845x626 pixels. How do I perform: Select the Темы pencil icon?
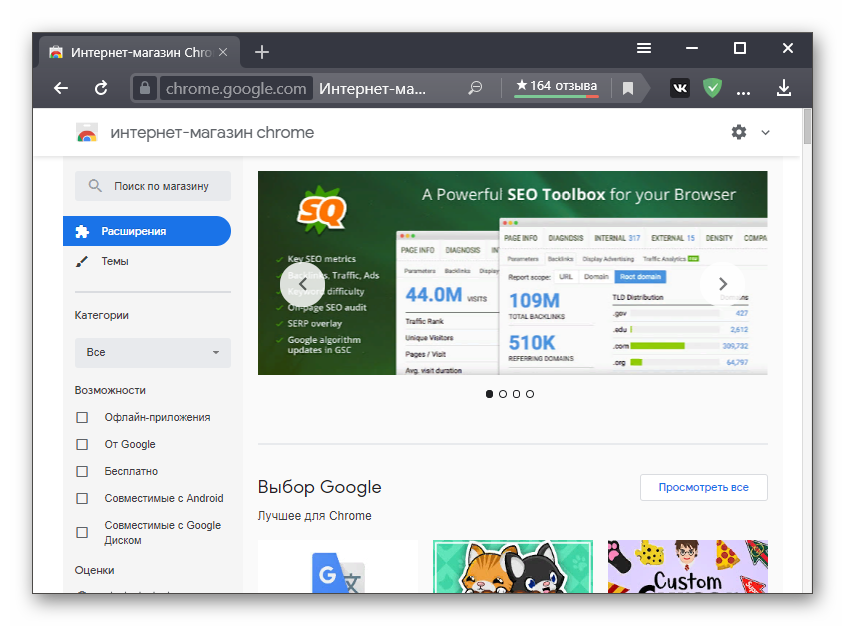[84, 261]
